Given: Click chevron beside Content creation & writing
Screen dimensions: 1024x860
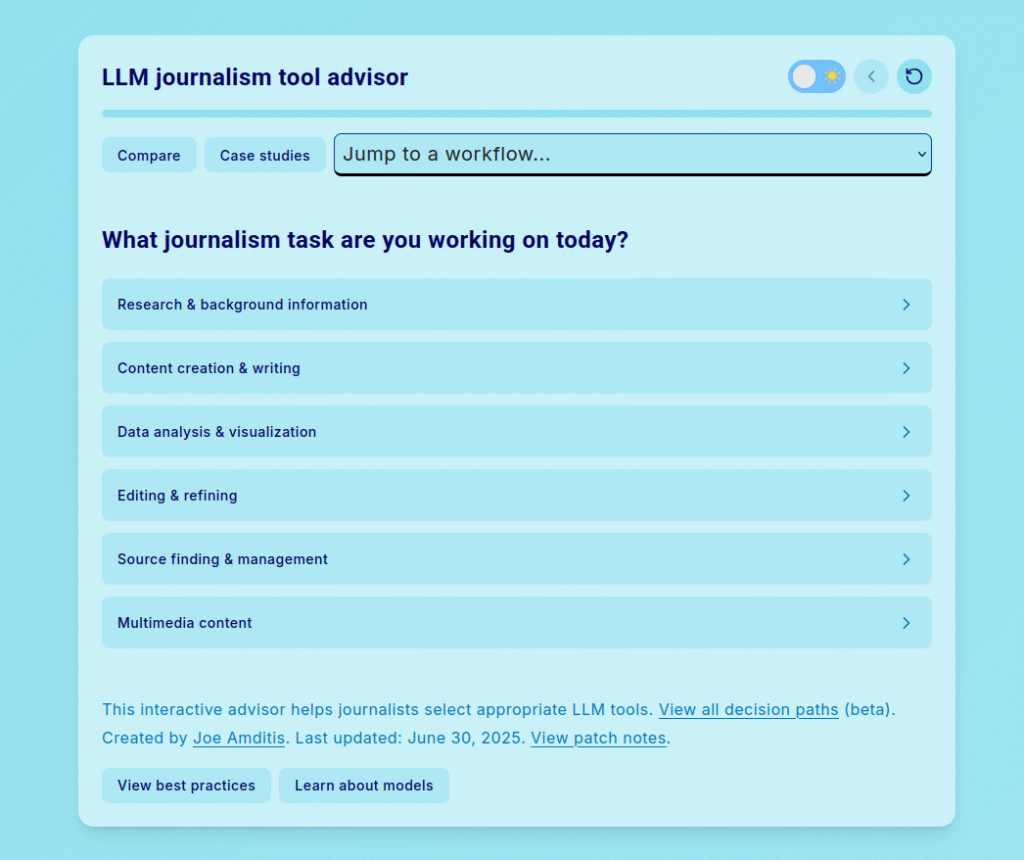Looking at the screenshot, I should coord(906,368).
